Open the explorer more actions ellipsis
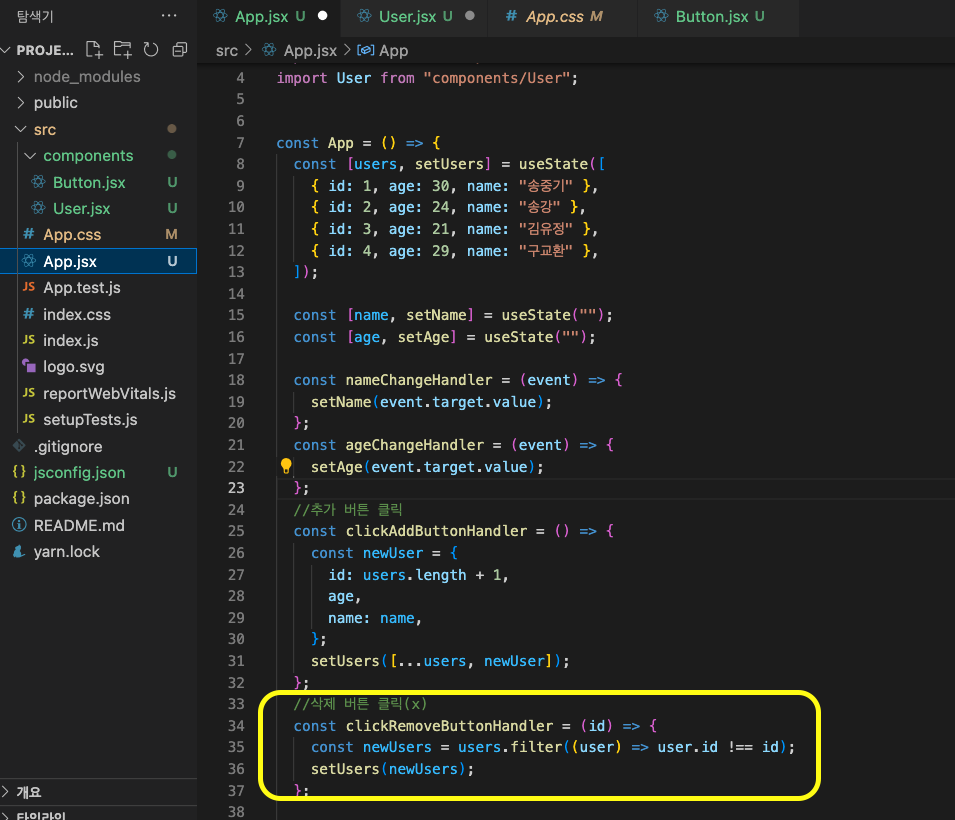The height and width of the screenshot is (820, 955). (x=169, y=16)
